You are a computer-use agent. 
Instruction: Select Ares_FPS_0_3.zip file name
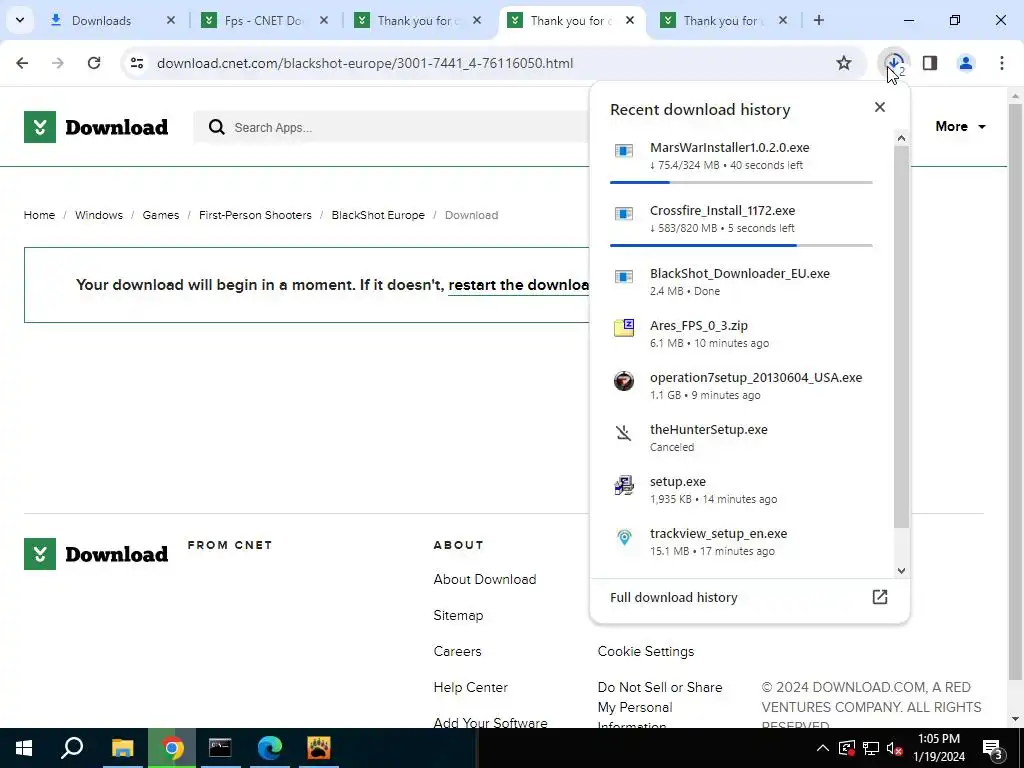tap(699, 325)
